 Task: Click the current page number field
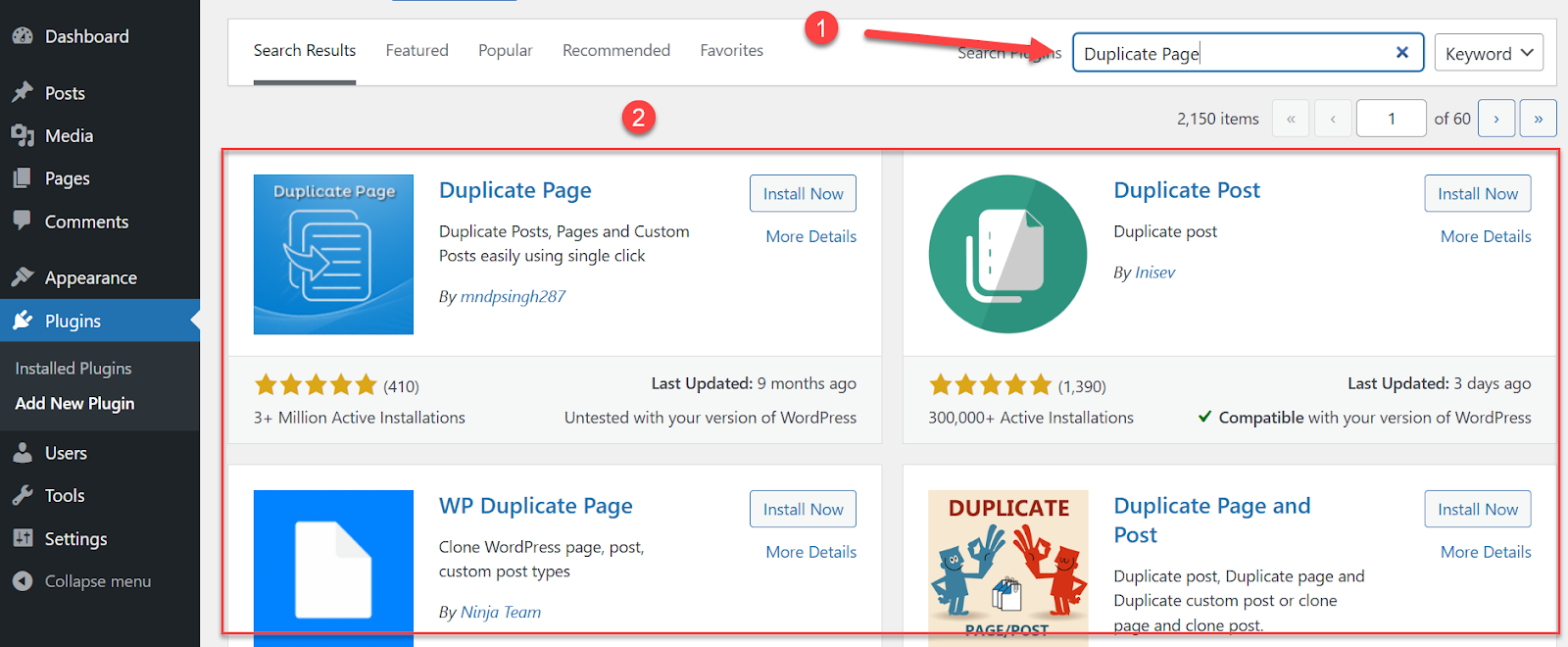[1392, 119]
